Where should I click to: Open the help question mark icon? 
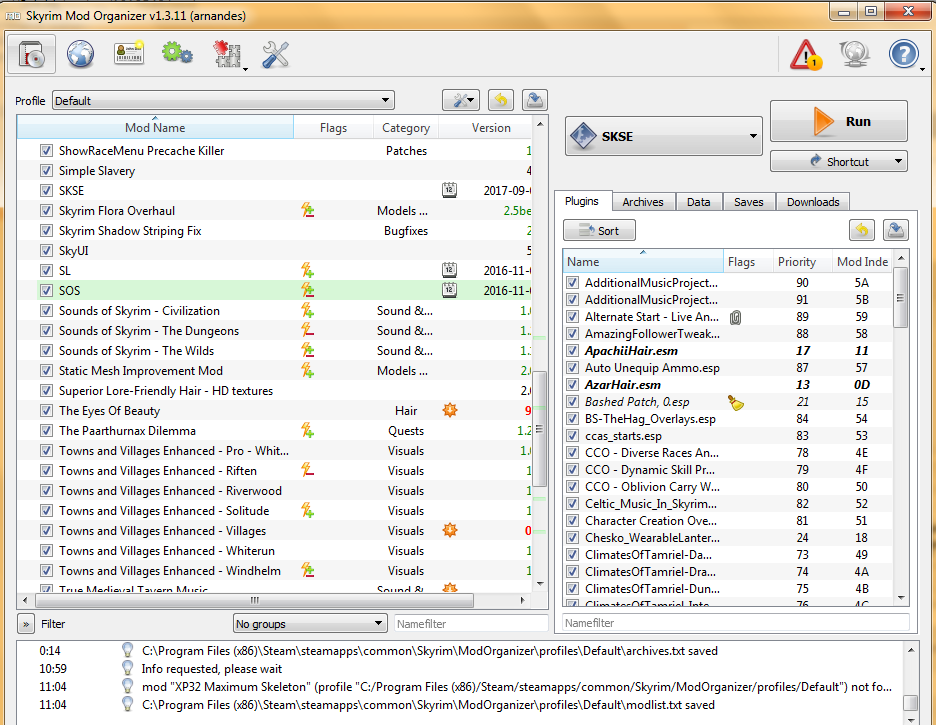pyautogui.click(x=904, y=54)
